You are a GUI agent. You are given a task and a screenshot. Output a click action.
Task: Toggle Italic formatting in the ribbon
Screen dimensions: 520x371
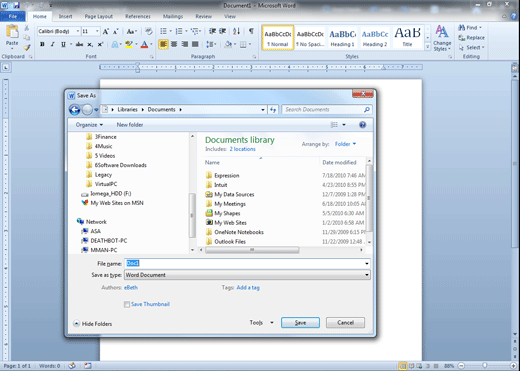point(52,44)
